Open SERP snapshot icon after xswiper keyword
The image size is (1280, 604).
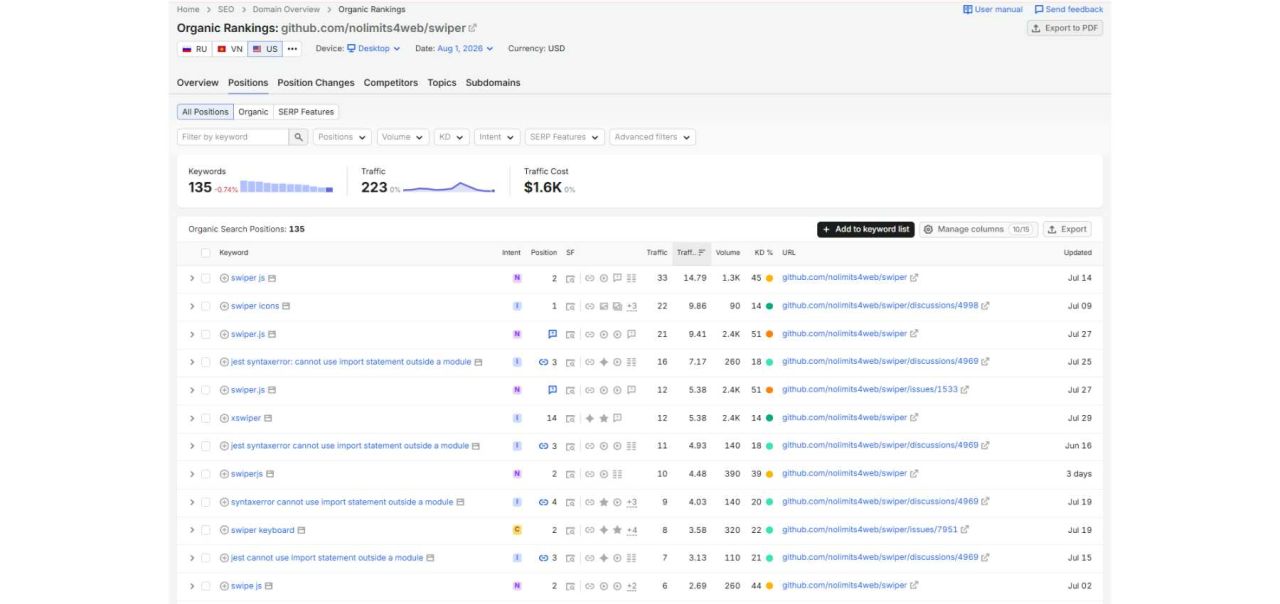268,418
